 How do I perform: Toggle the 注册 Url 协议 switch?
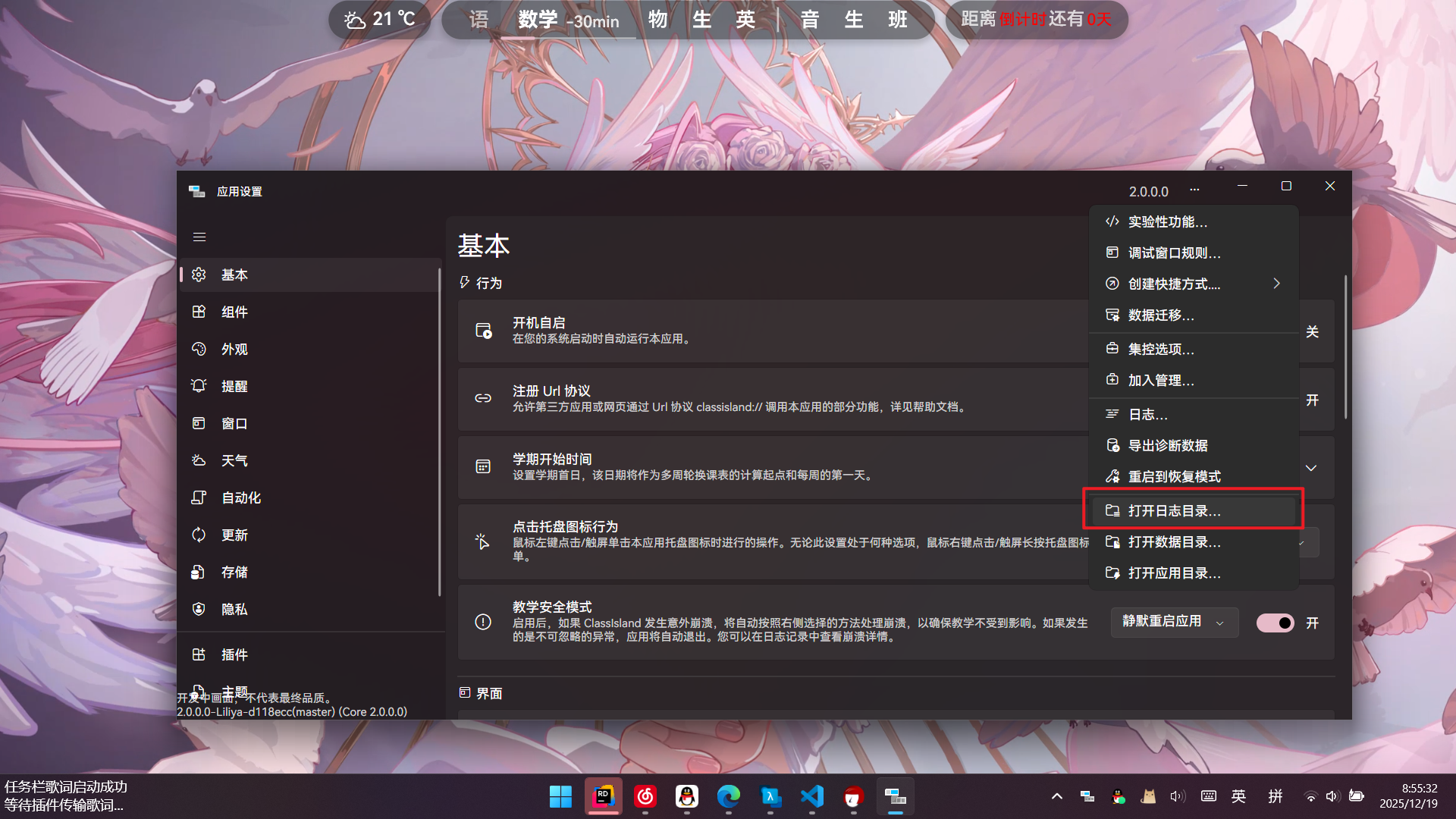click(x=1275, y=400)
